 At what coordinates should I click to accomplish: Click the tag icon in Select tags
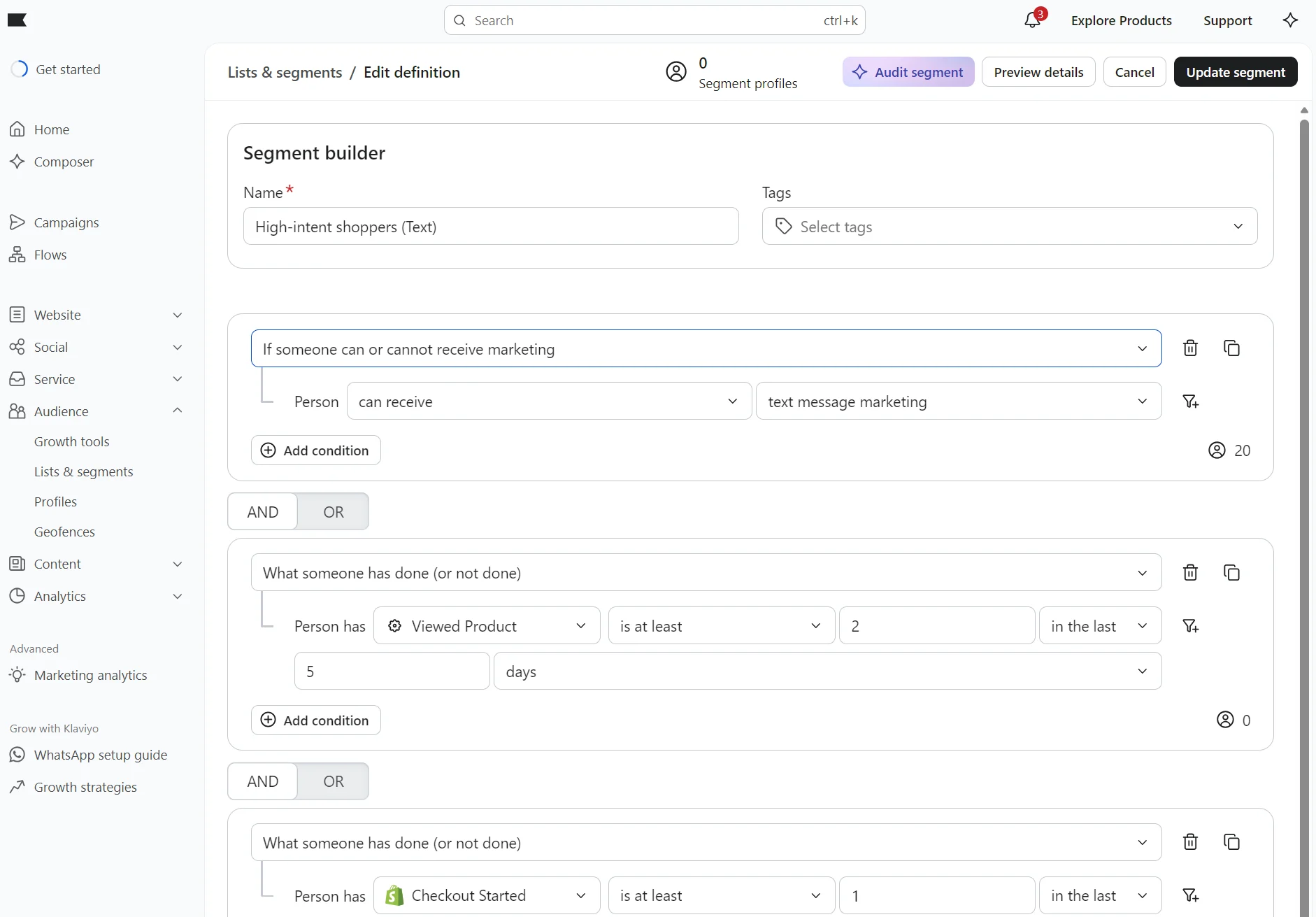pyautogui.click(x=784, y=227)
